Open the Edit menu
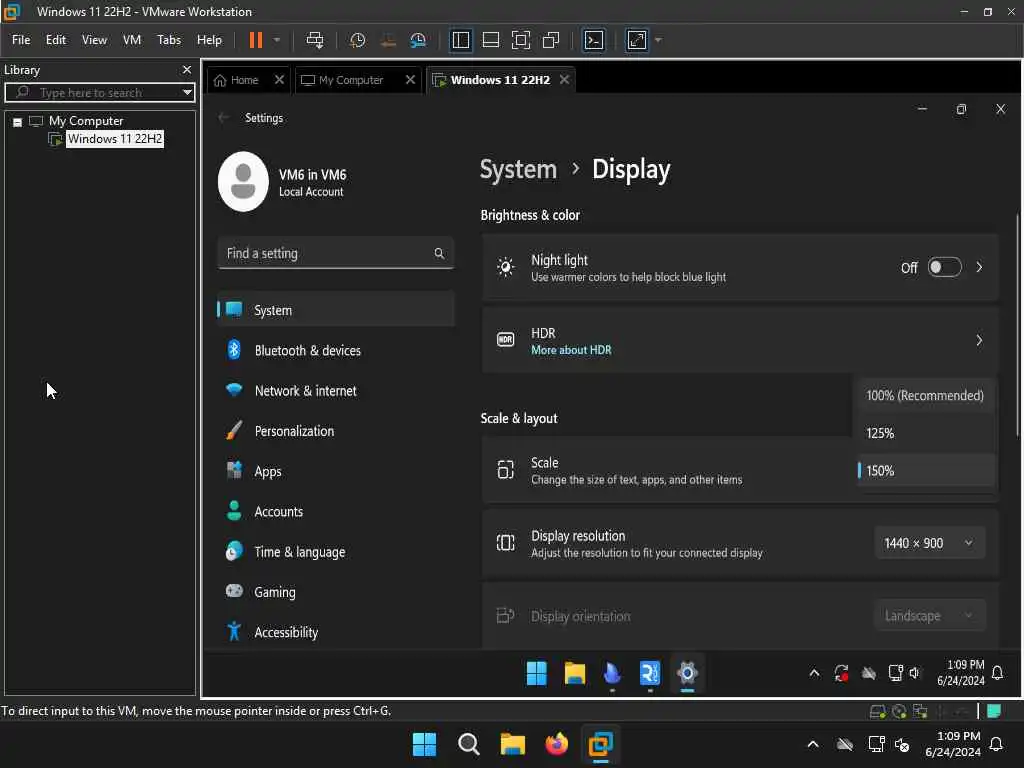 pyautogui.click(x=56, y=40)
